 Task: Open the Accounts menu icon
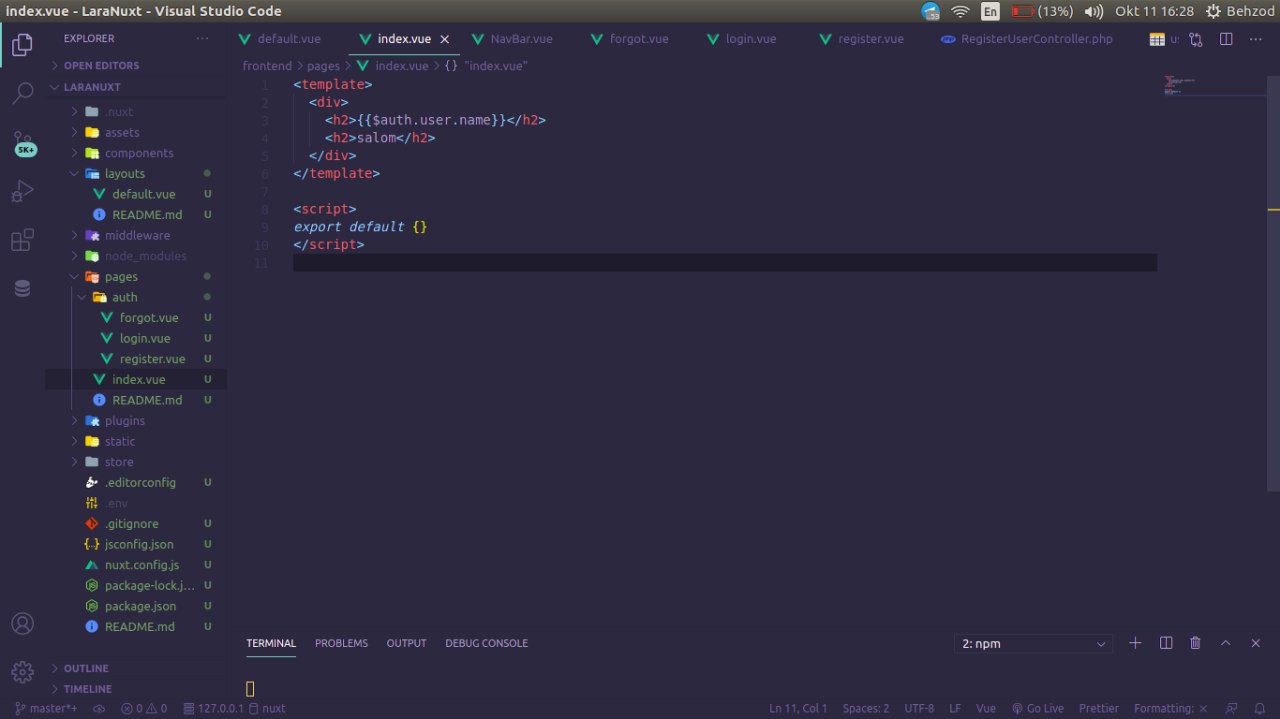(x=22, y=623)
